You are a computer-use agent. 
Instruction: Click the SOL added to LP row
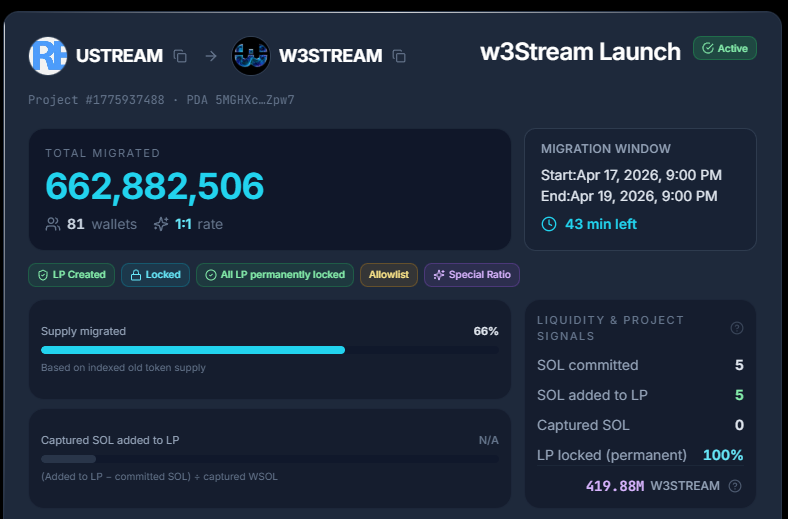(640, 395)
